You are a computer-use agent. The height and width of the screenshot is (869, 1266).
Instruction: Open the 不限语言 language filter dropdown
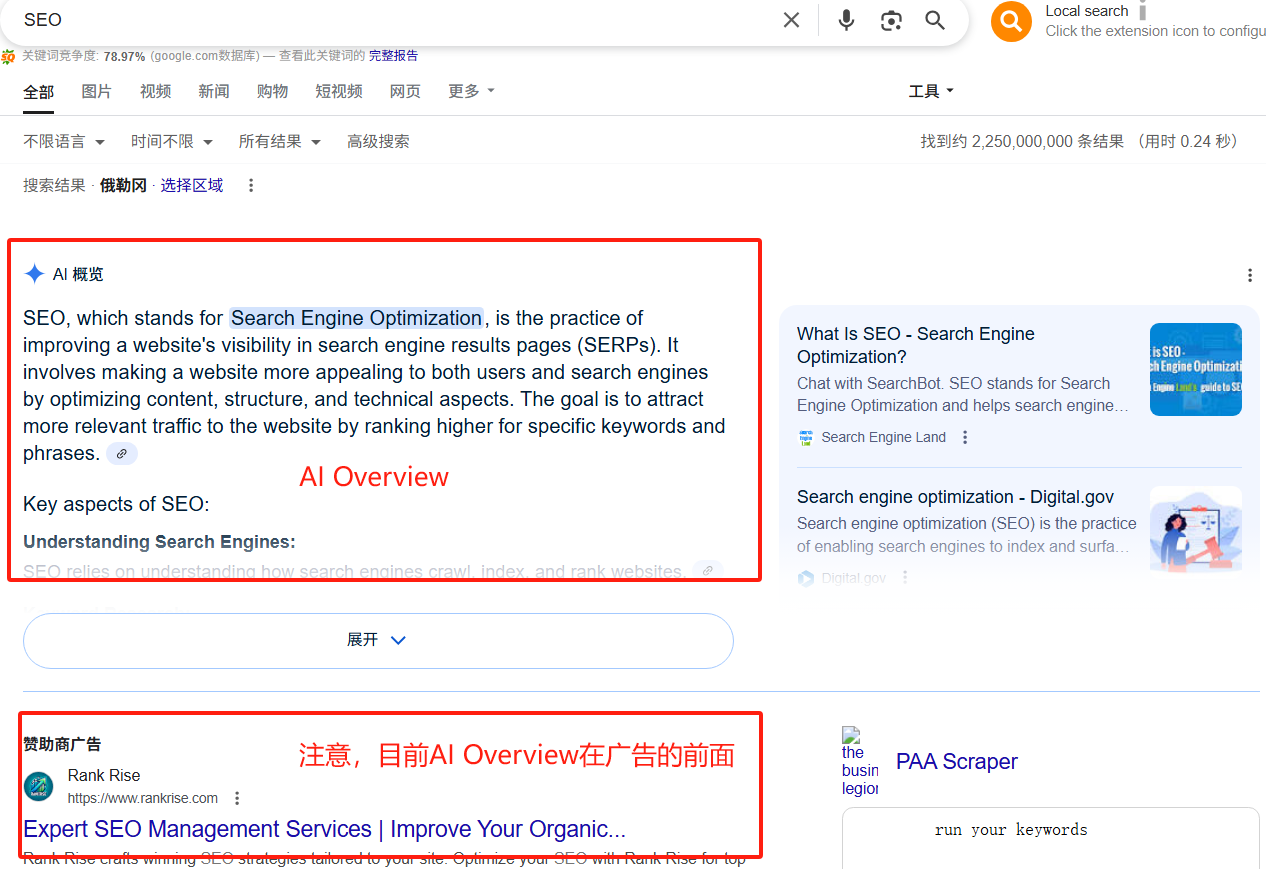(64, 142)
